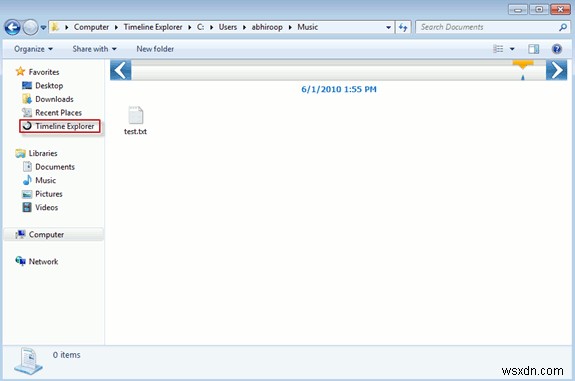Select Users breadcrumb segment
This screenshot has width=575, height=381.
[228, 27]
